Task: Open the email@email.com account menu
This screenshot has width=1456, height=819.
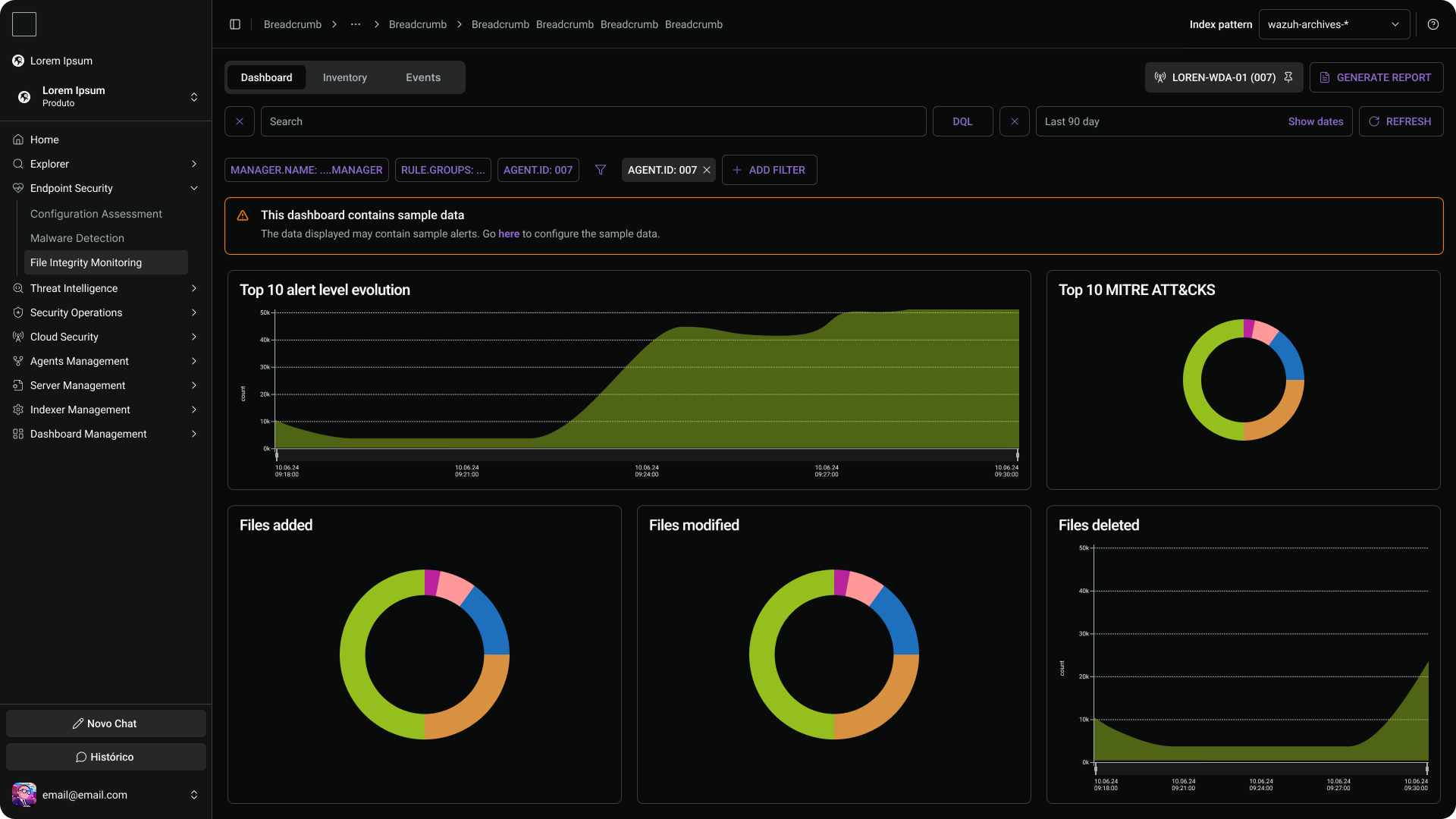Action: (106, 795)
